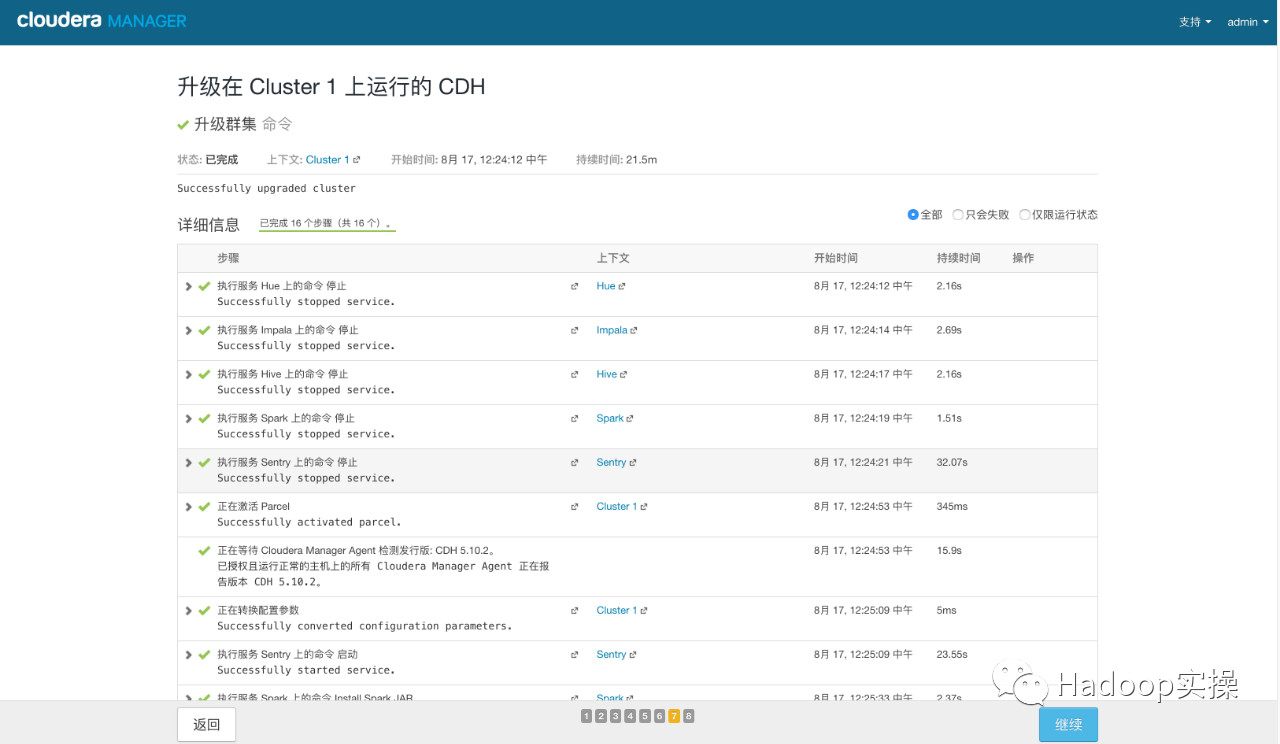Go to wizard step 3
1280x744 pixels.
pyautogui.click(x=615, y=716)
